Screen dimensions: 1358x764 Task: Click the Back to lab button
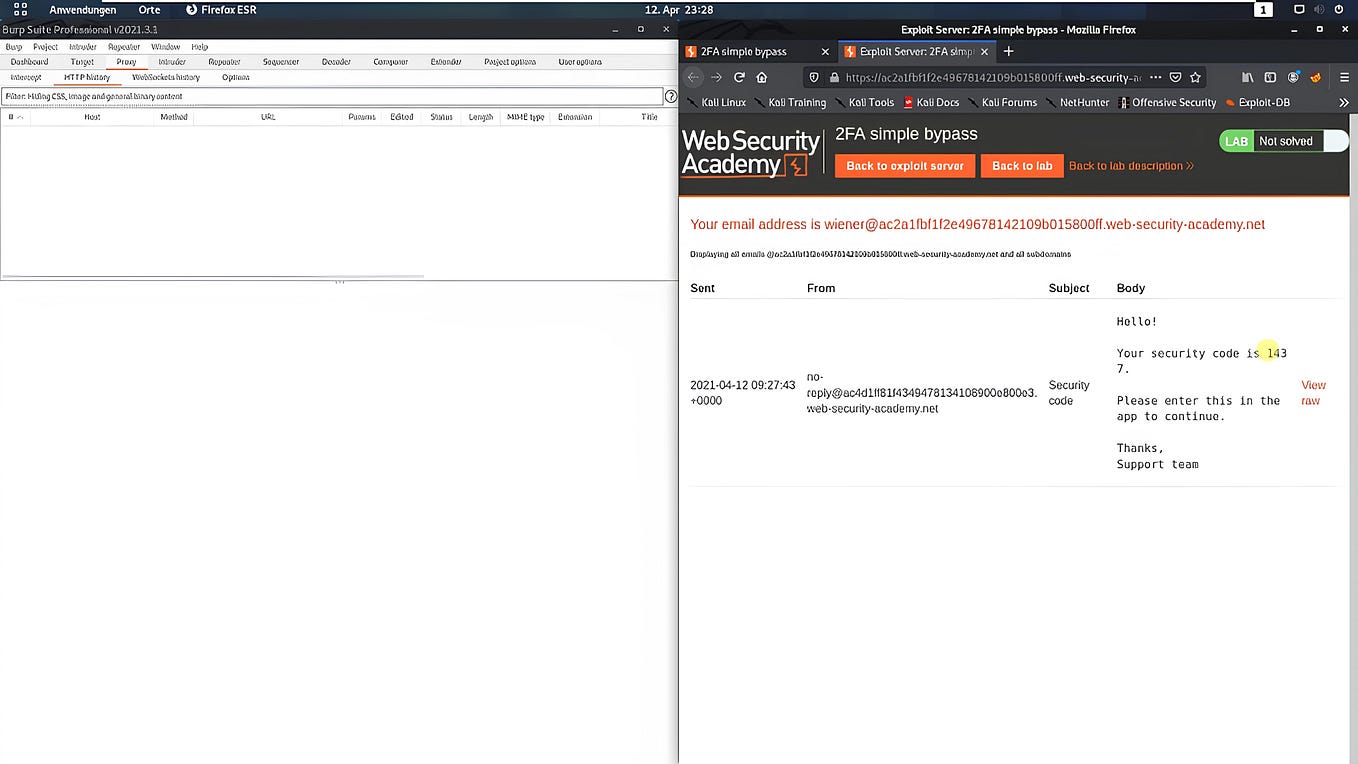tap(1021, 166)
